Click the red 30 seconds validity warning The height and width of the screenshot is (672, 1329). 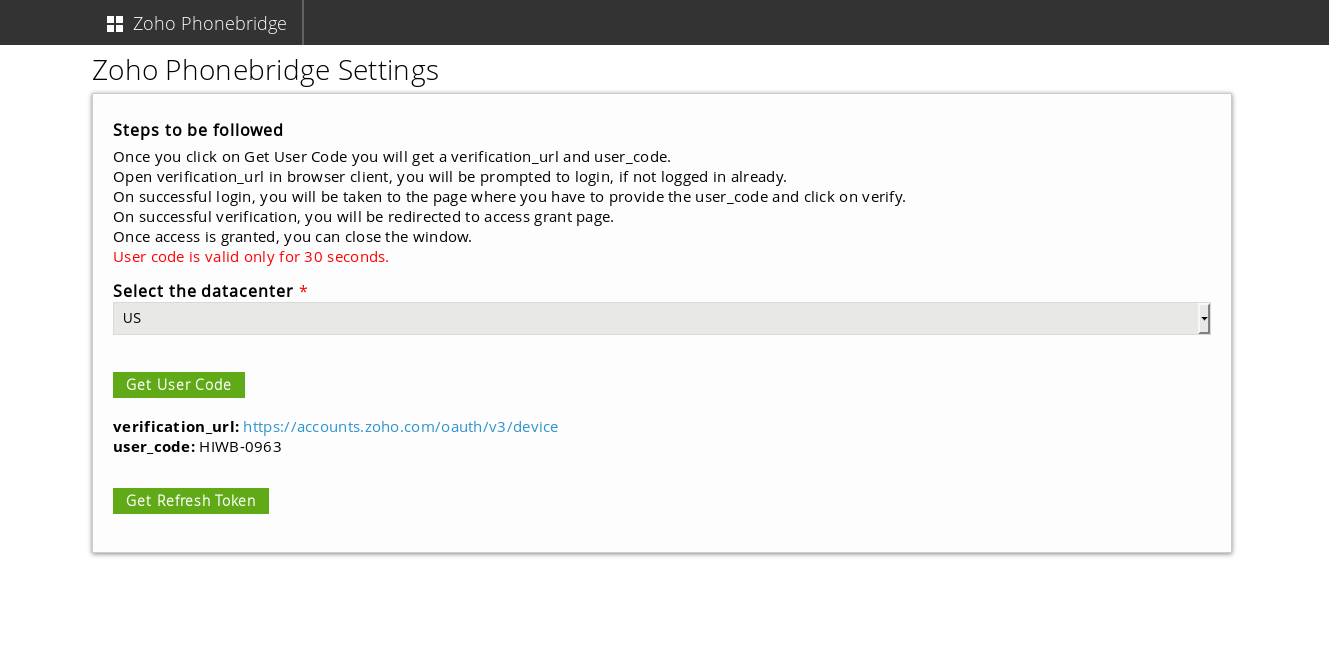coord(251,257)
